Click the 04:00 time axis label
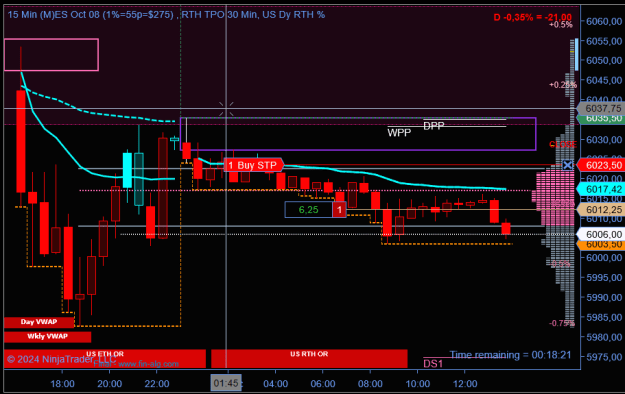 275,384
